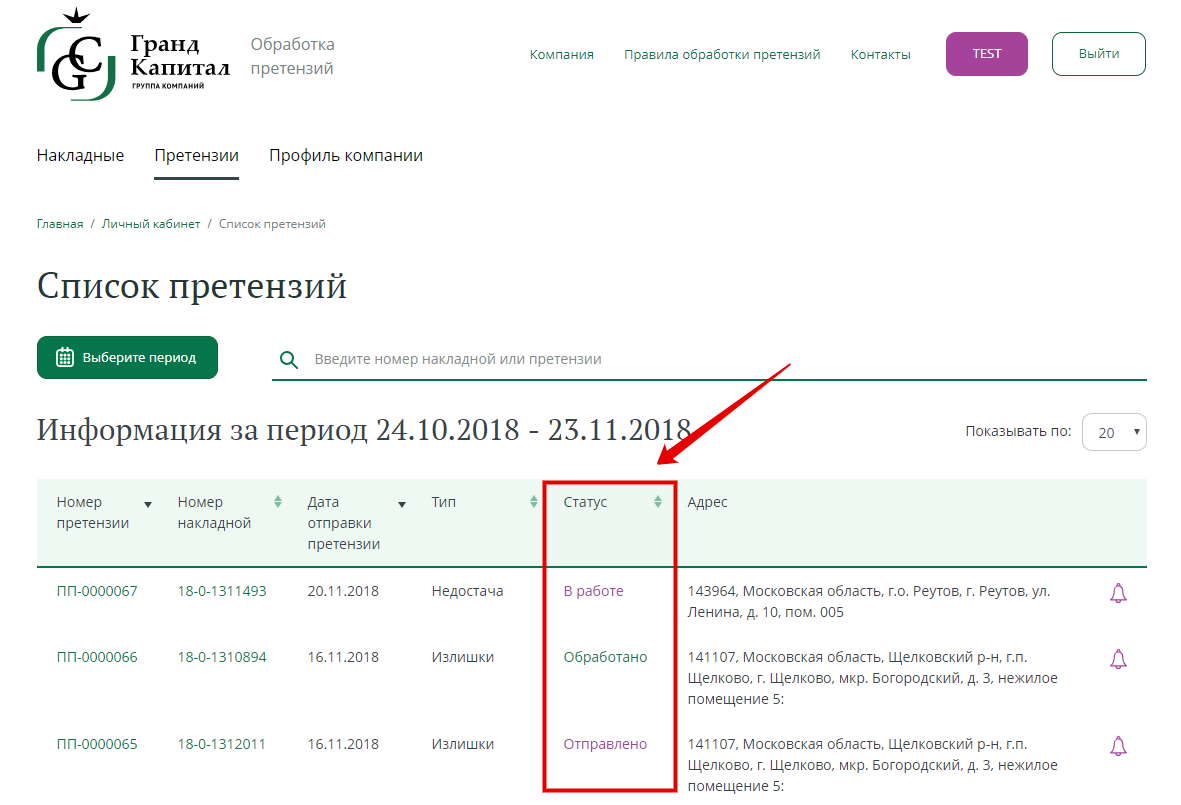Viewport: 1181px width, 805px height.
Task: Click status Обработано
Action: [606, 657]
